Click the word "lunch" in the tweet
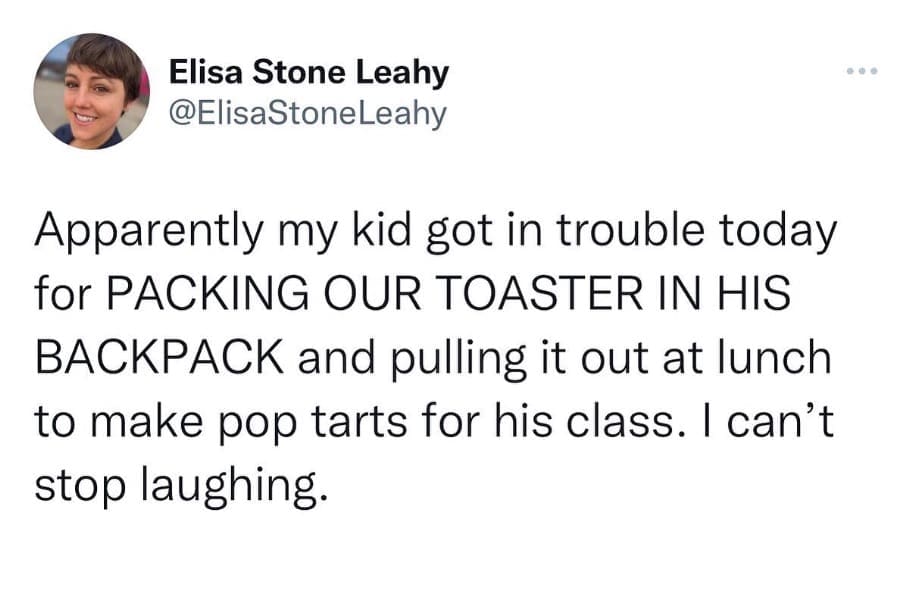 (785, 358)
